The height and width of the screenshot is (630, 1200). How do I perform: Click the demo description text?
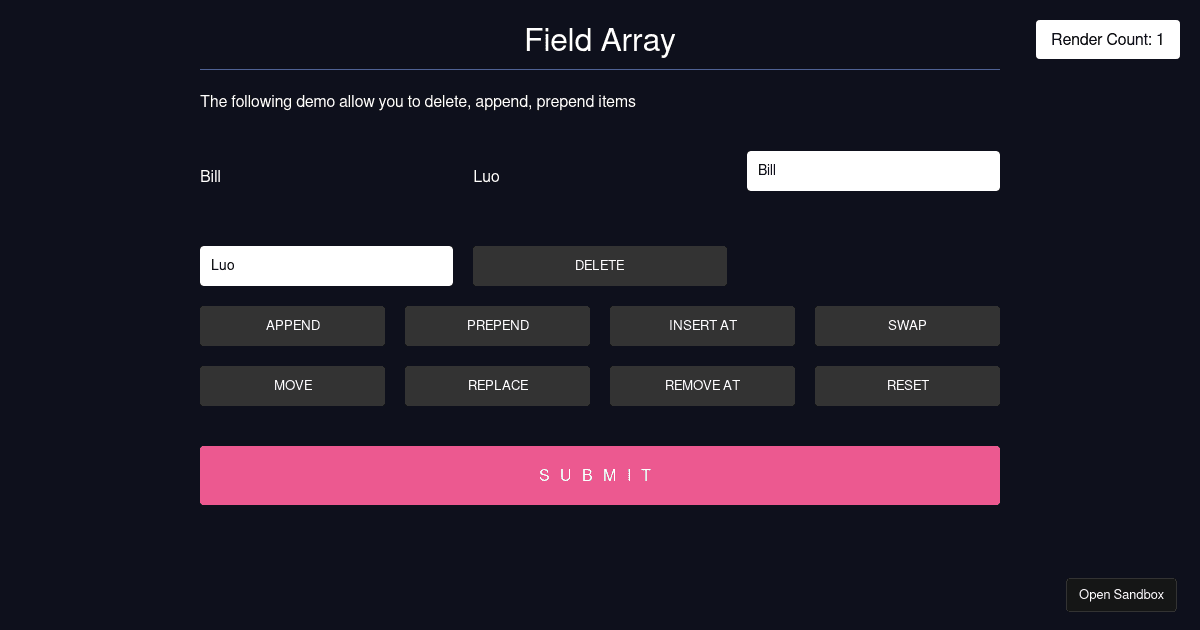pos(417,101)
